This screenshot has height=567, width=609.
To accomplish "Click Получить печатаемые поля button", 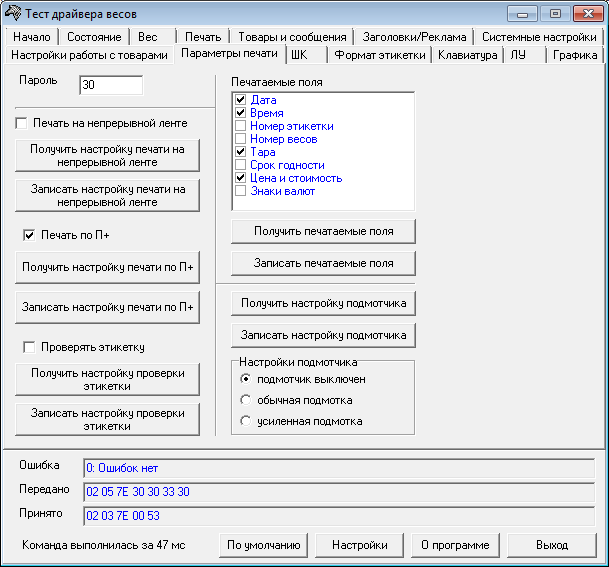I will point(323,231).
